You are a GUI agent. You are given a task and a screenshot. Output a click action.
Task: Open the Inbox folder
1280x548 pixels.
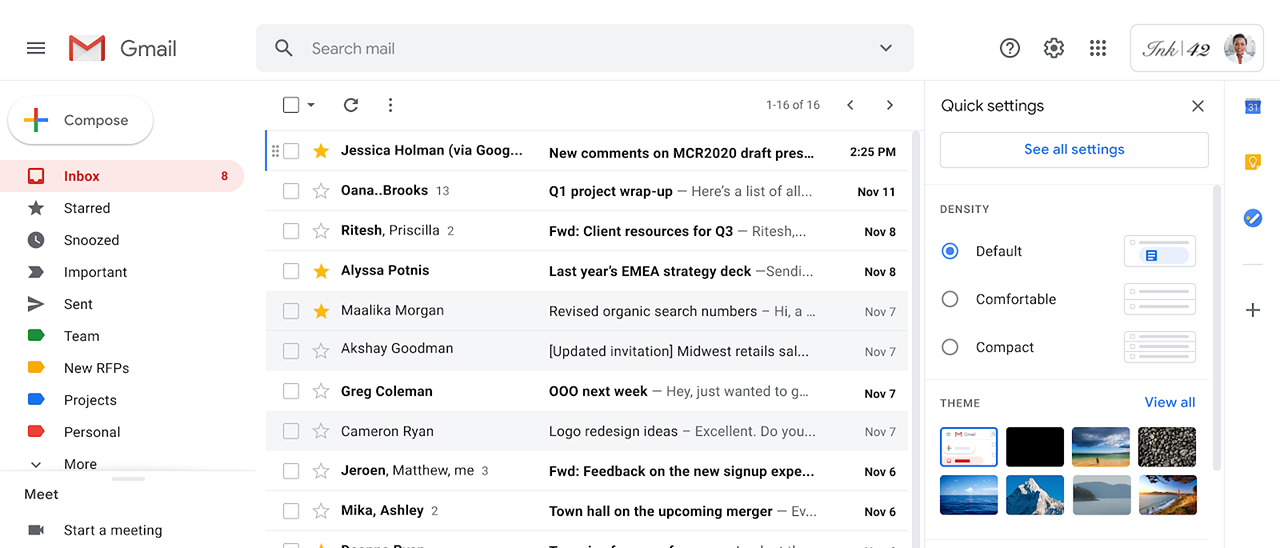(122, 176)
